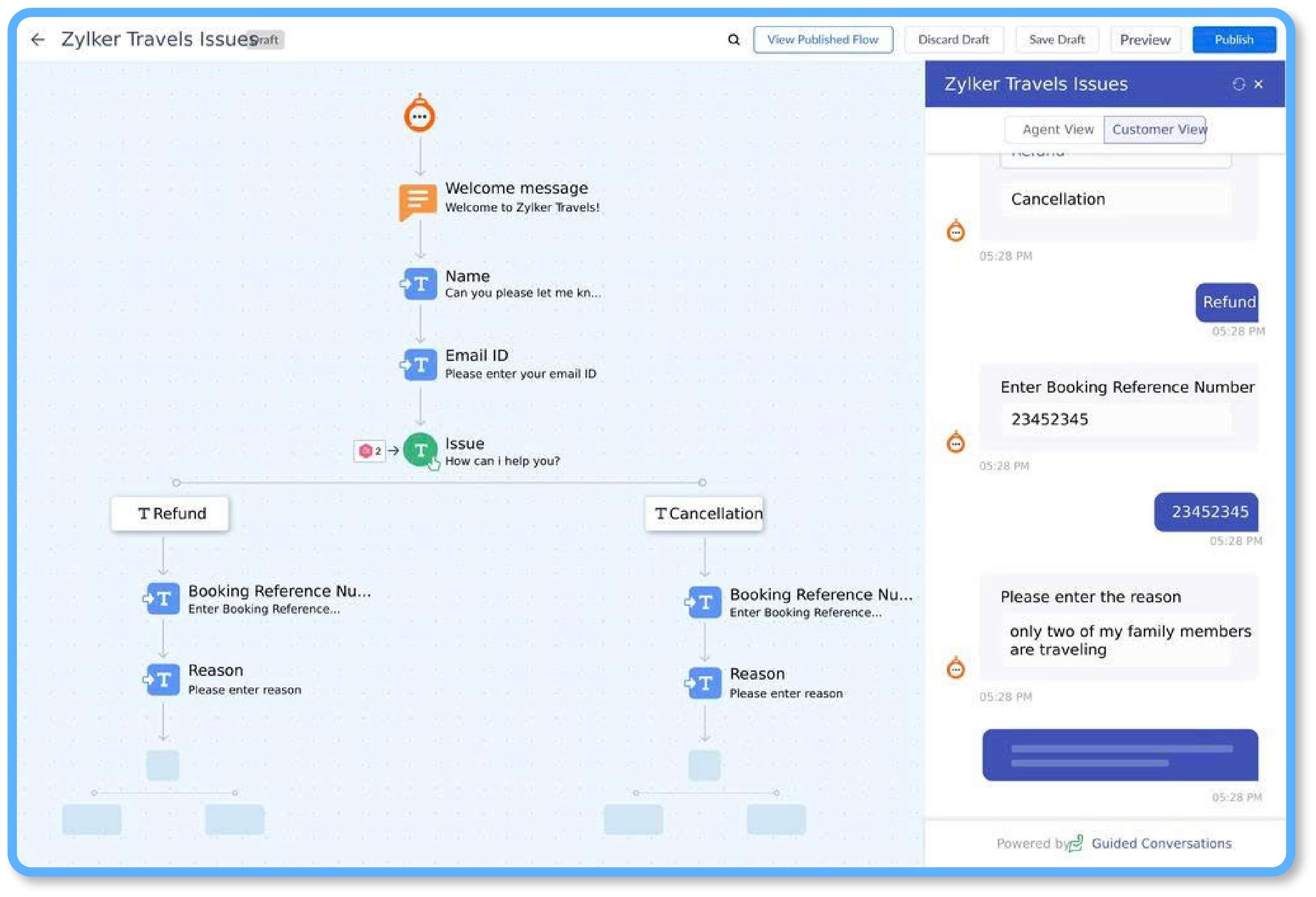Image resolution: width=1316 pixels, height=897 pixels.
Task: Click the Save Draft button
Action: (1056, 40)
